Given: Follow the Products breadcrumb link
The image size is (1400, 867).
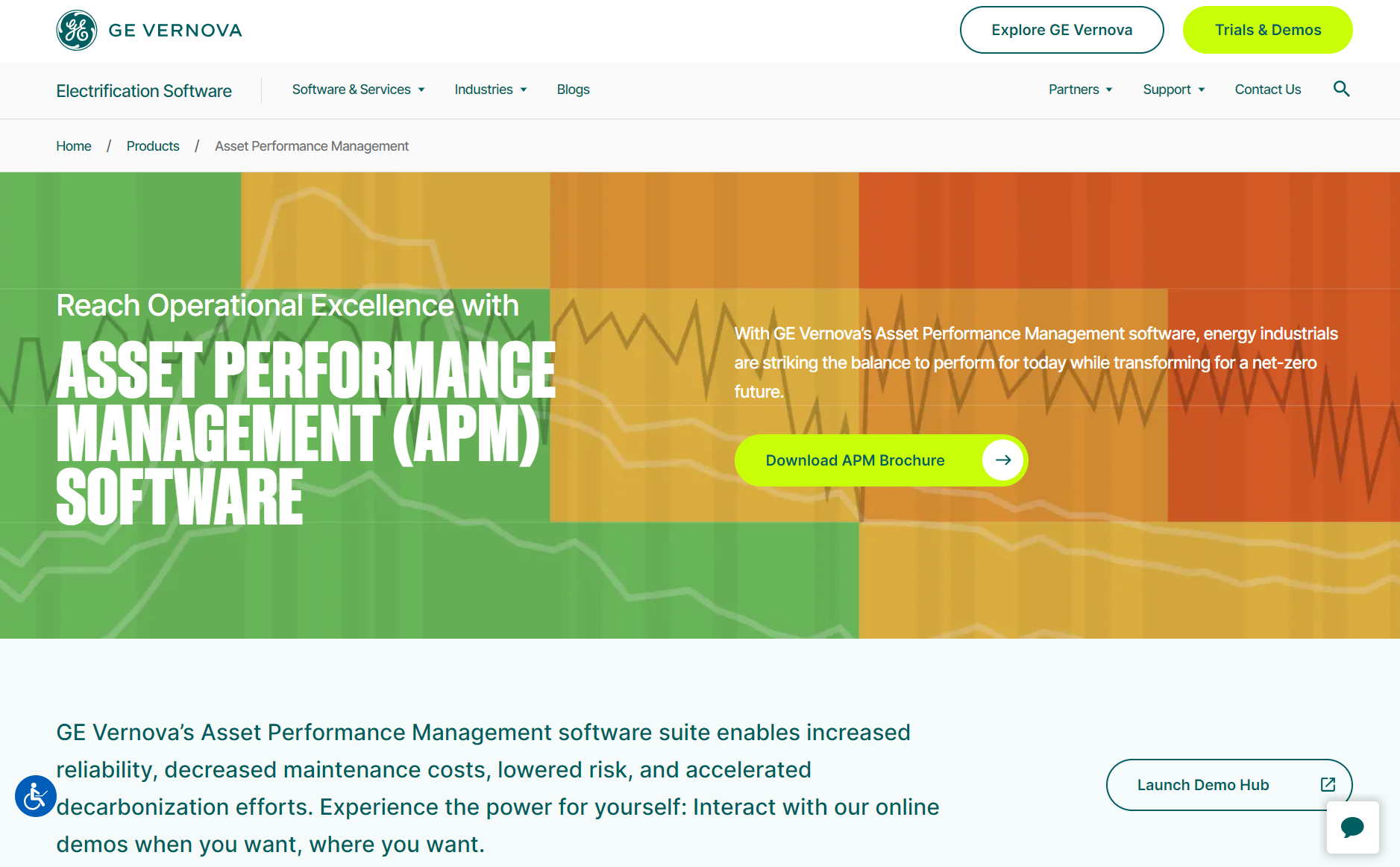Looking at the screenshot, I should (x=153, y=146).
